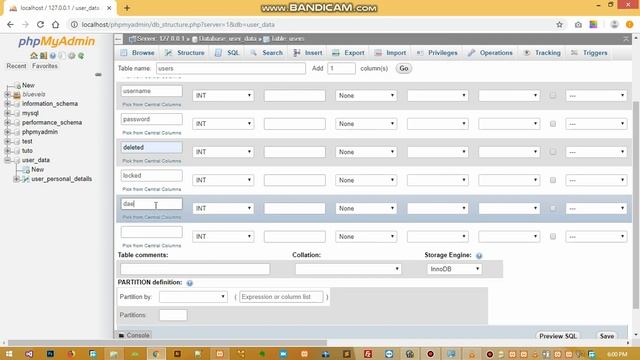The width and height of the screenshot is (640, 360).
Task: Open the Partition by dropdown
Action: 193,297
